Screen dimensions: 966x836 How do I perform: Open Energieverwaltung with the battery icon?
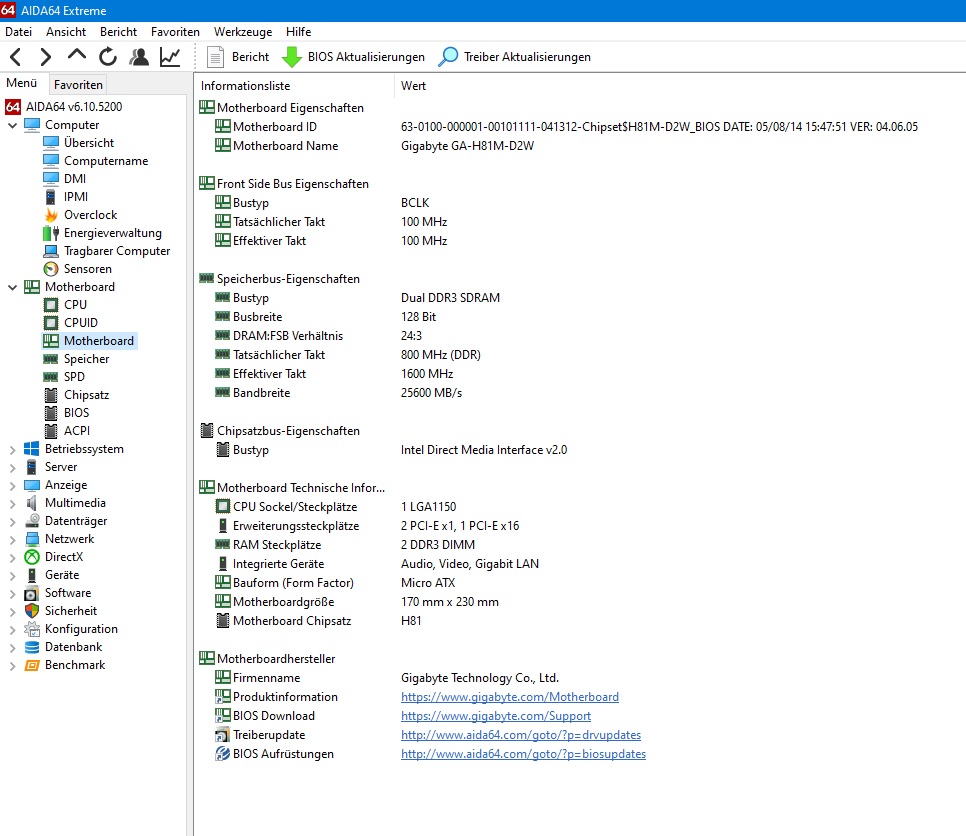click(103, 233)
